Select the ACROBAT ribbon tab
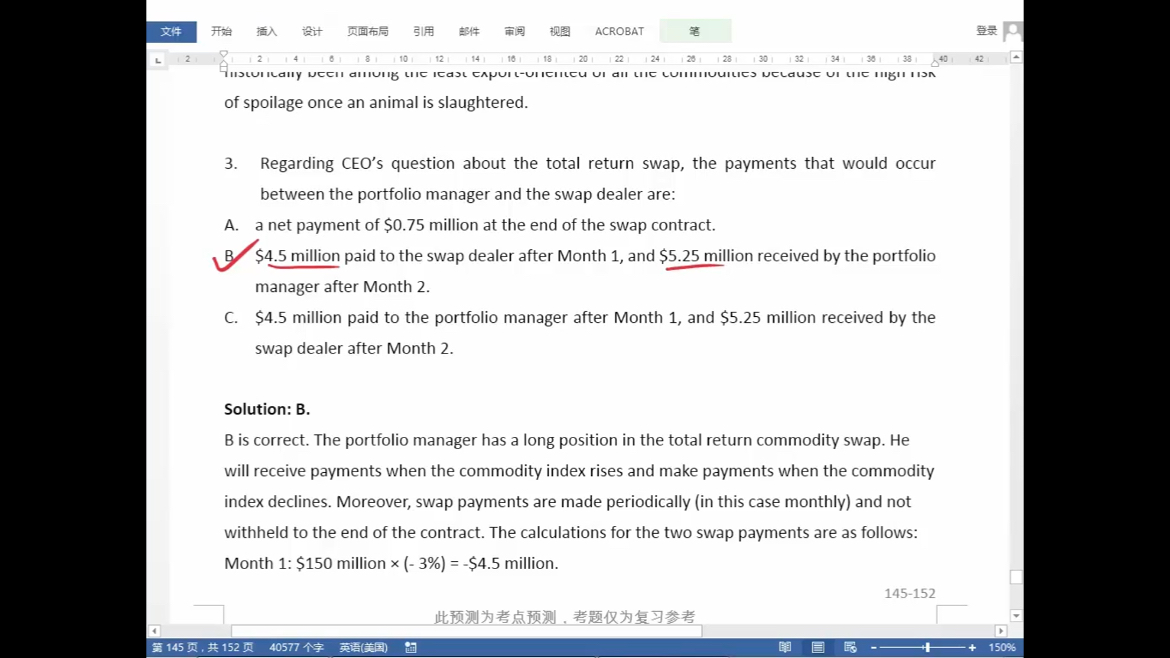This screenshot has width=1170, height=658. pos(619,32)
